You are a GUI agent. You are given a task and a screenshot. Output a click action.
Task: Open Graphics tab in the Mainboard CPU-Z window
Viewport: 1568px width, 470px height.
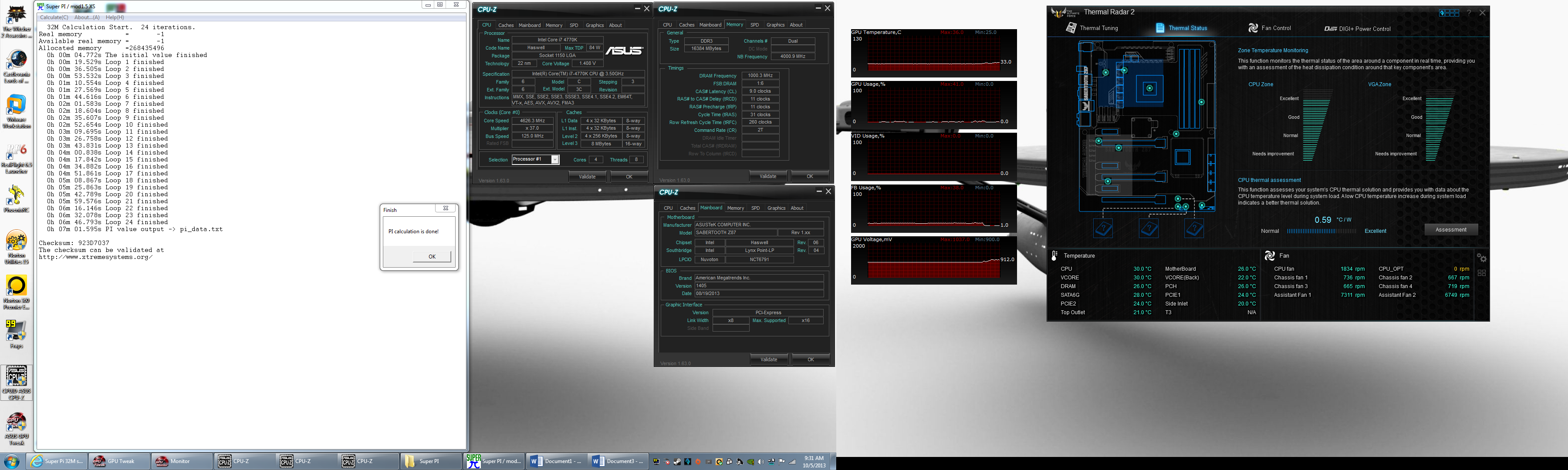coord(776,208)
